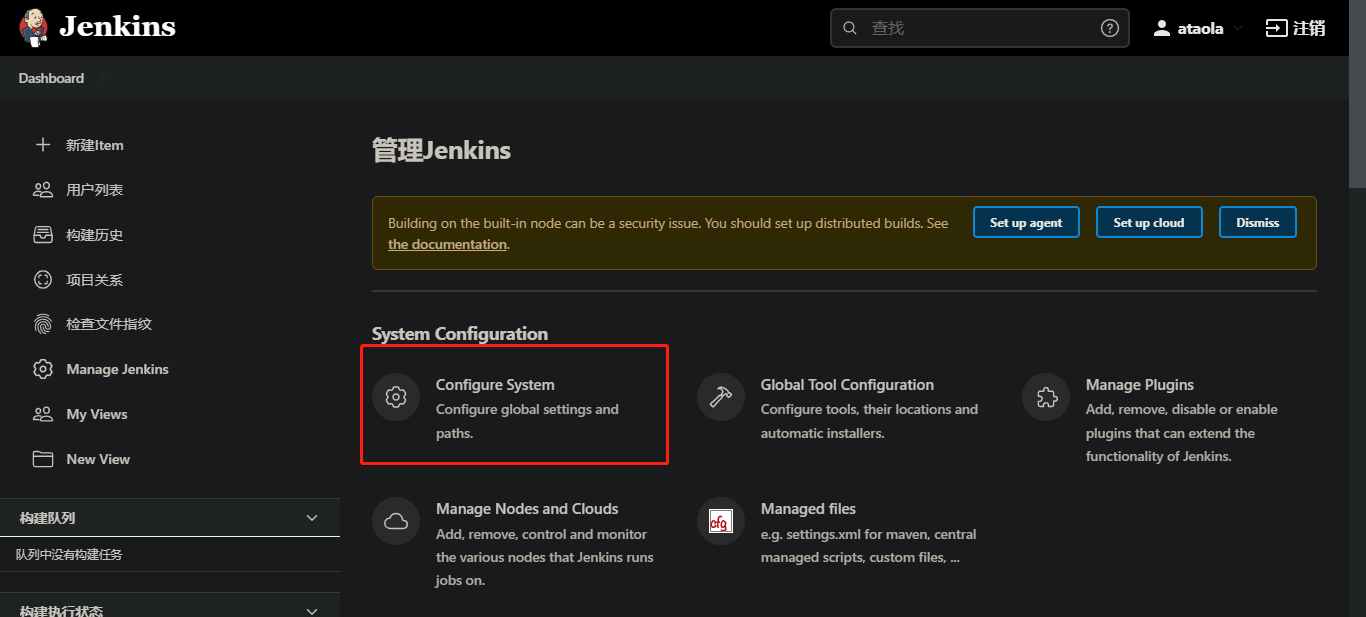This screenshot has width=1366, height=617.
Task: Click the gear icon beside Manage Jenkins
Action: coord(42,369)
